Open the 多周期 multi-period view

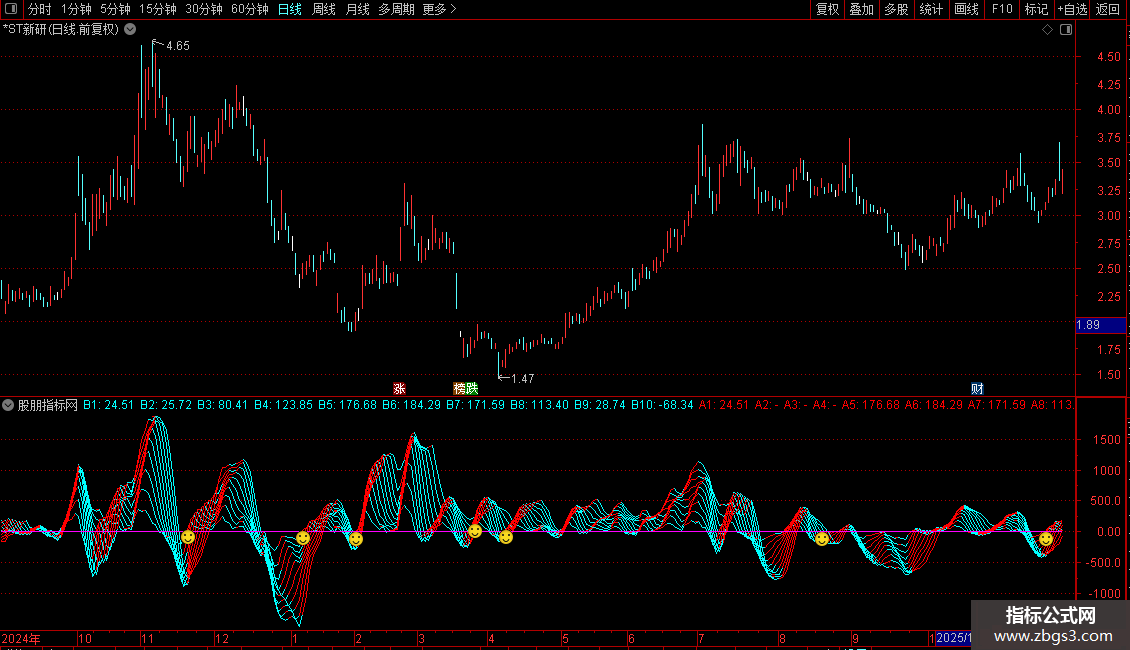pos(396,9)
